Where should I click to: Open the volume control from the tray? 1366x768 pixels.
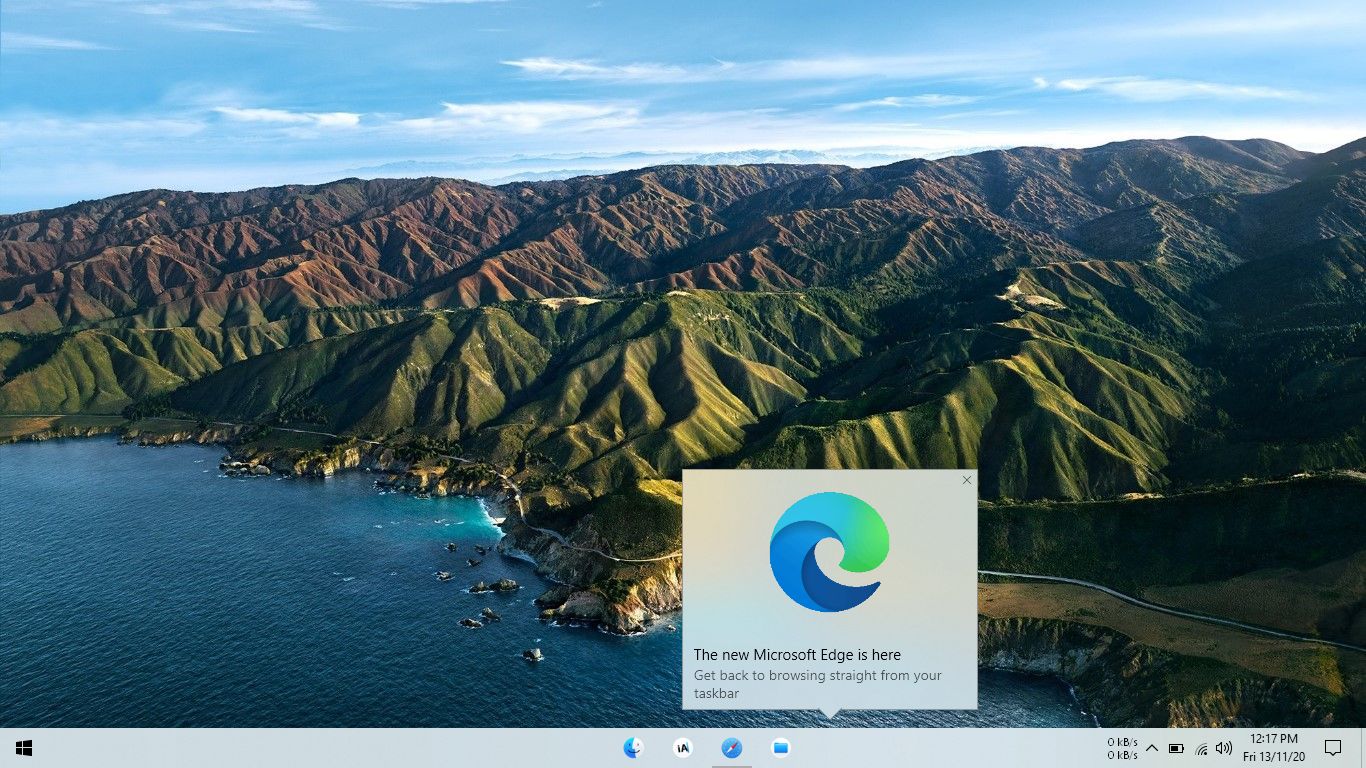point(1223,748)
